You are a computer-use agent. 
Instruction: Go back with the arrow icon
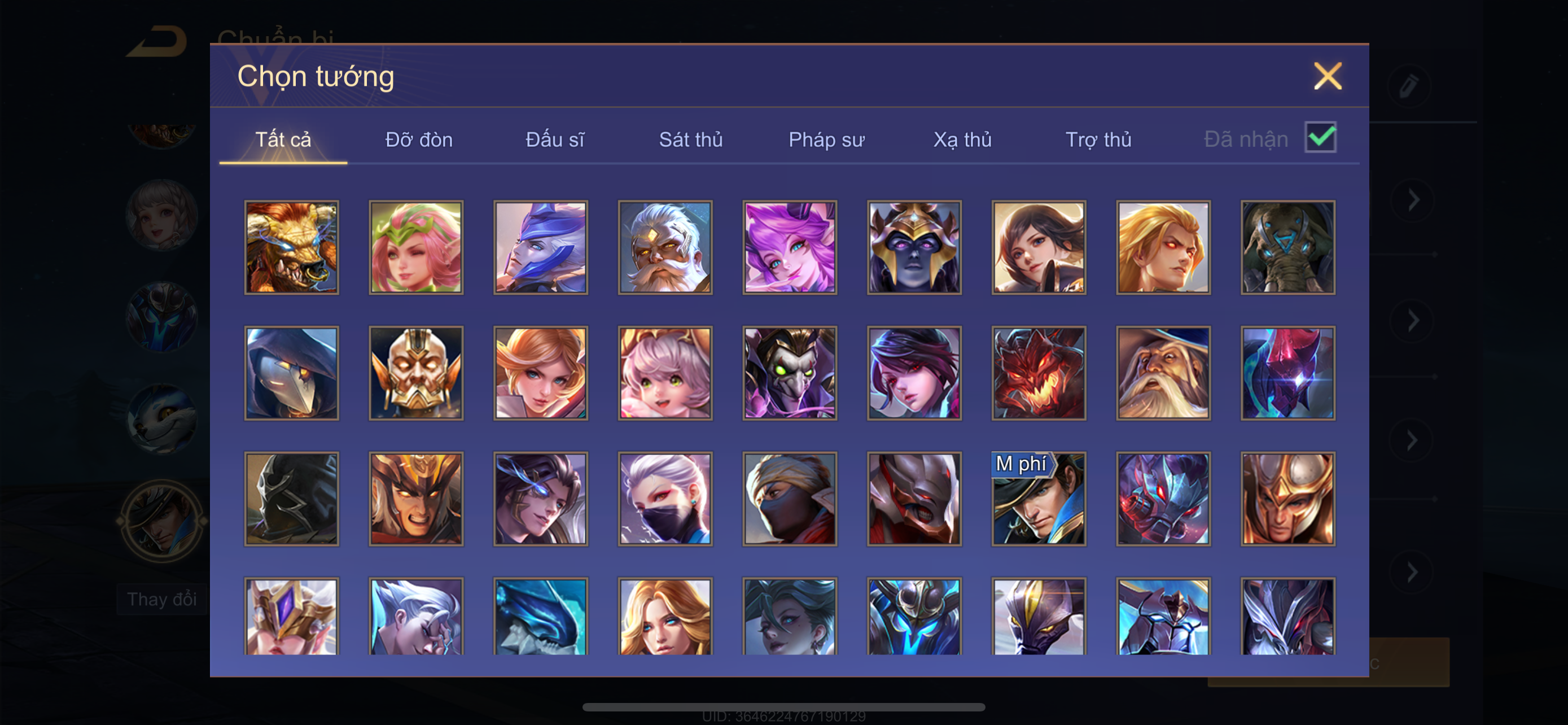click(156, 41)
